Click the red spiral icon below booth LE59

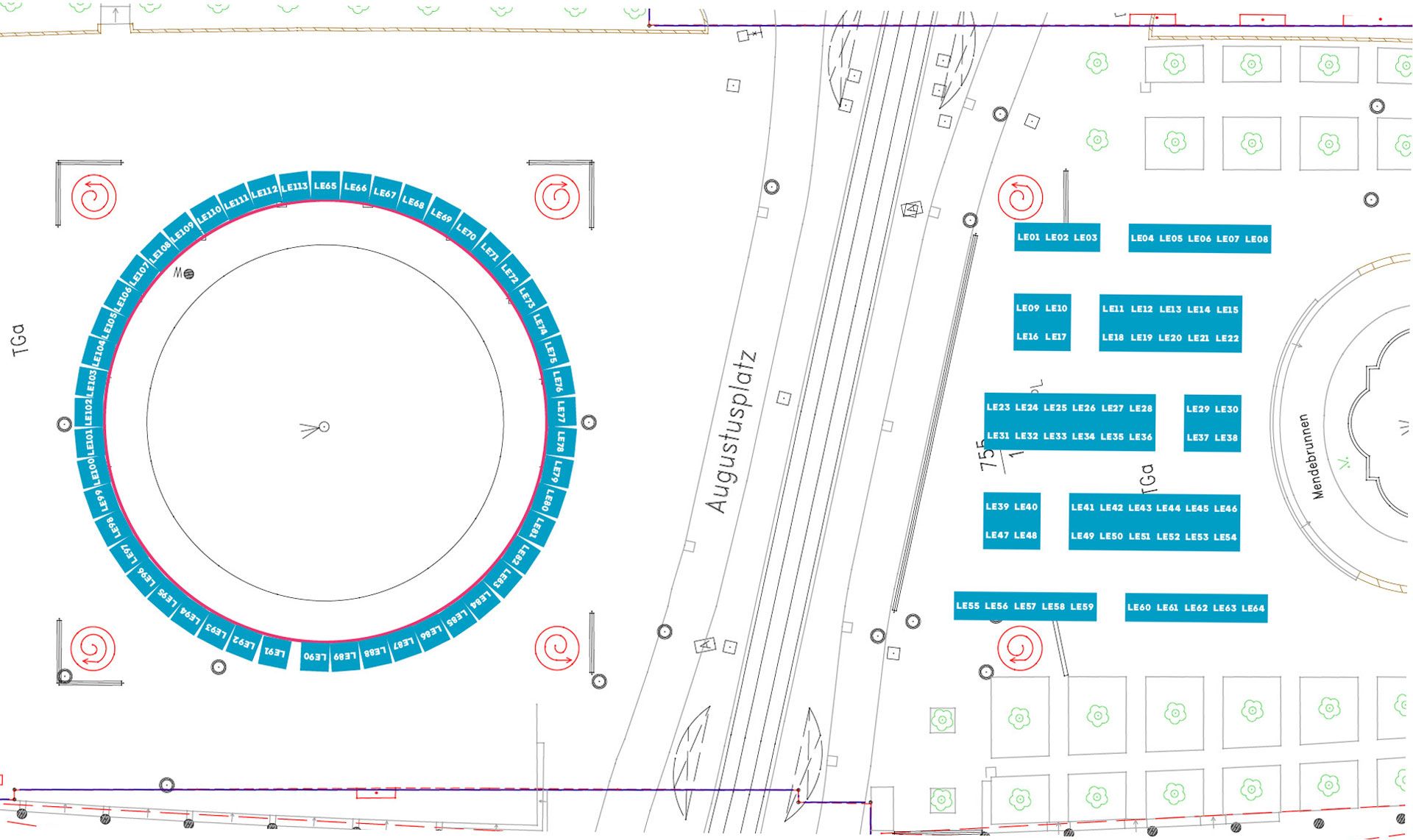pyautogui.click(x=1019, y=648)
